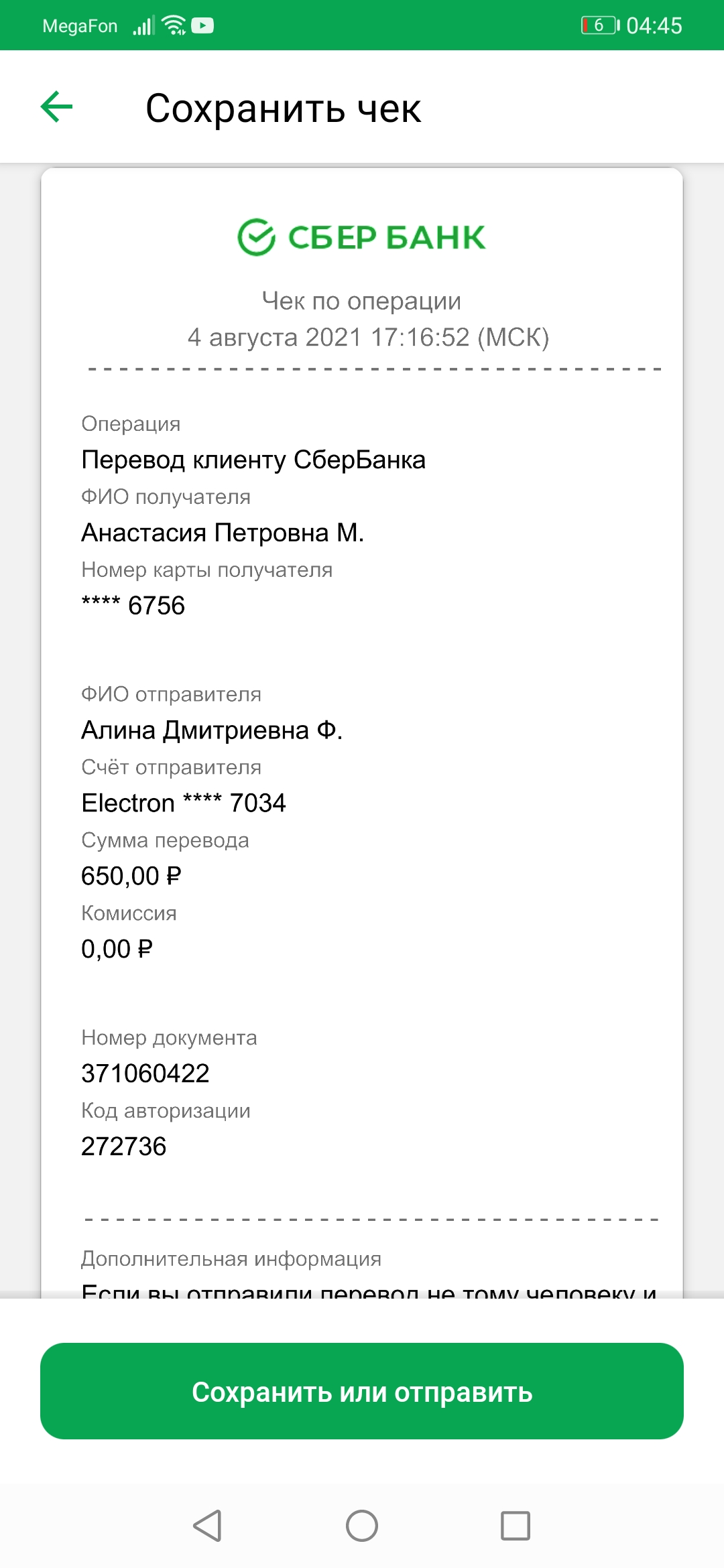
Task: Tap the green back arrow
Action: 56,107
